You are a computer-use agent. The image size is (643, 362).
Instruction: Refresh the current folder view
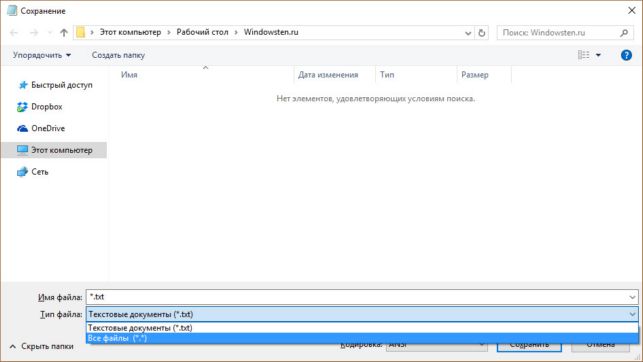482,33
